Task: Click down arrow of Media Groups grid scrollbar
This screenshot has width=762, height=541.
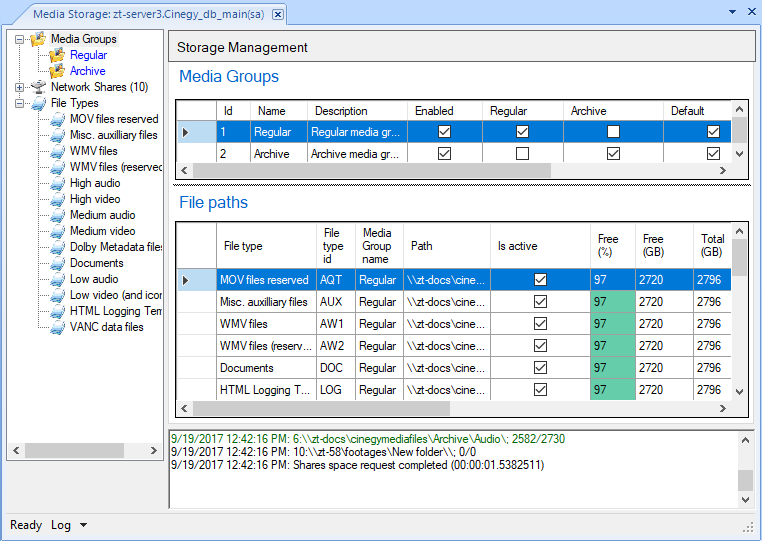Action: (x=740, y=154)
